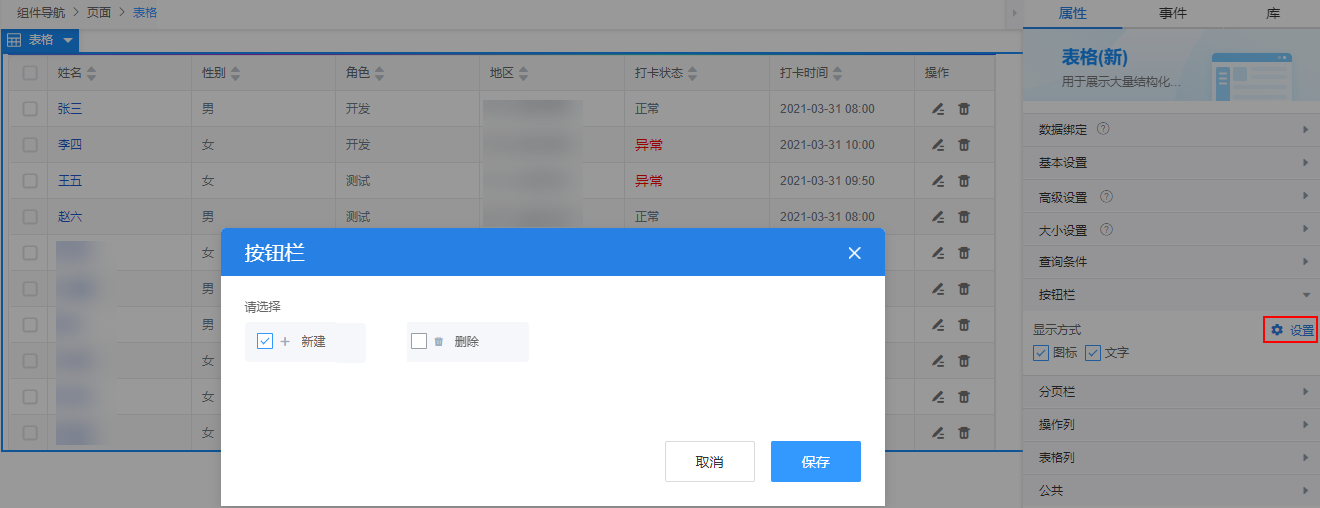Switch to the 库 tab
The height and width of the screenshot is (508, 1320).
[x=1272, y=13]
